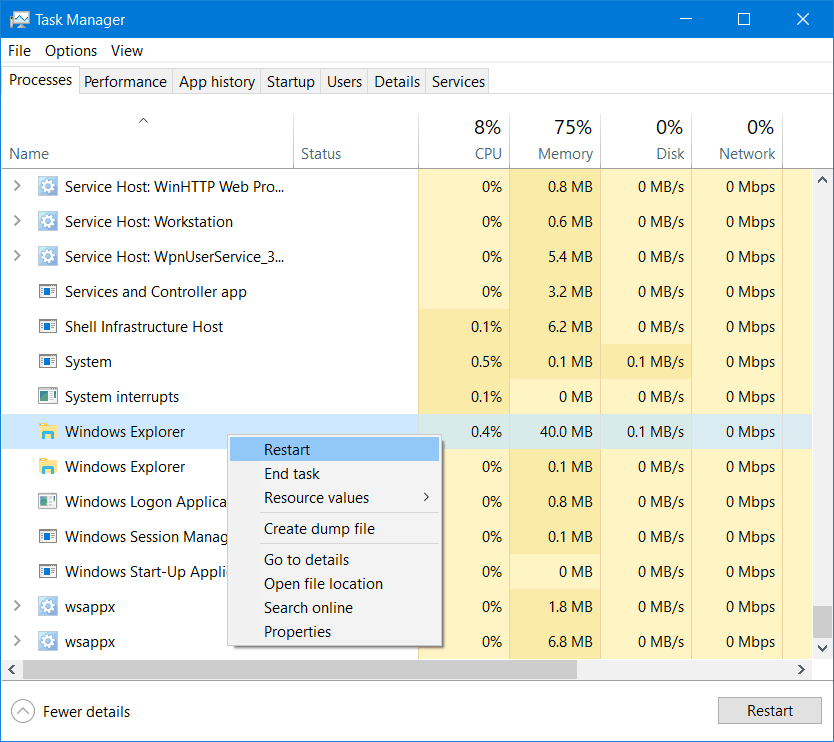
Task: Choose Search online in the context menu
Action: pyautogui.click(x=335, y=607)
